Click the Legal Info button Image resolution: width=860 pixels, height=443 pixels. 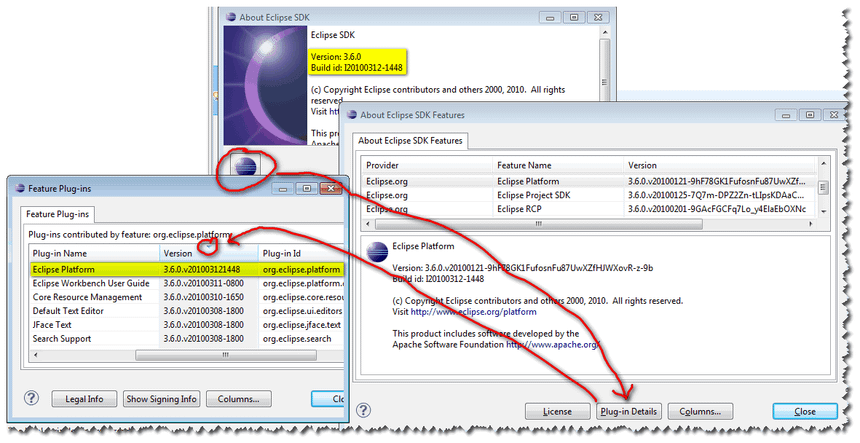(x=84, y=399)
